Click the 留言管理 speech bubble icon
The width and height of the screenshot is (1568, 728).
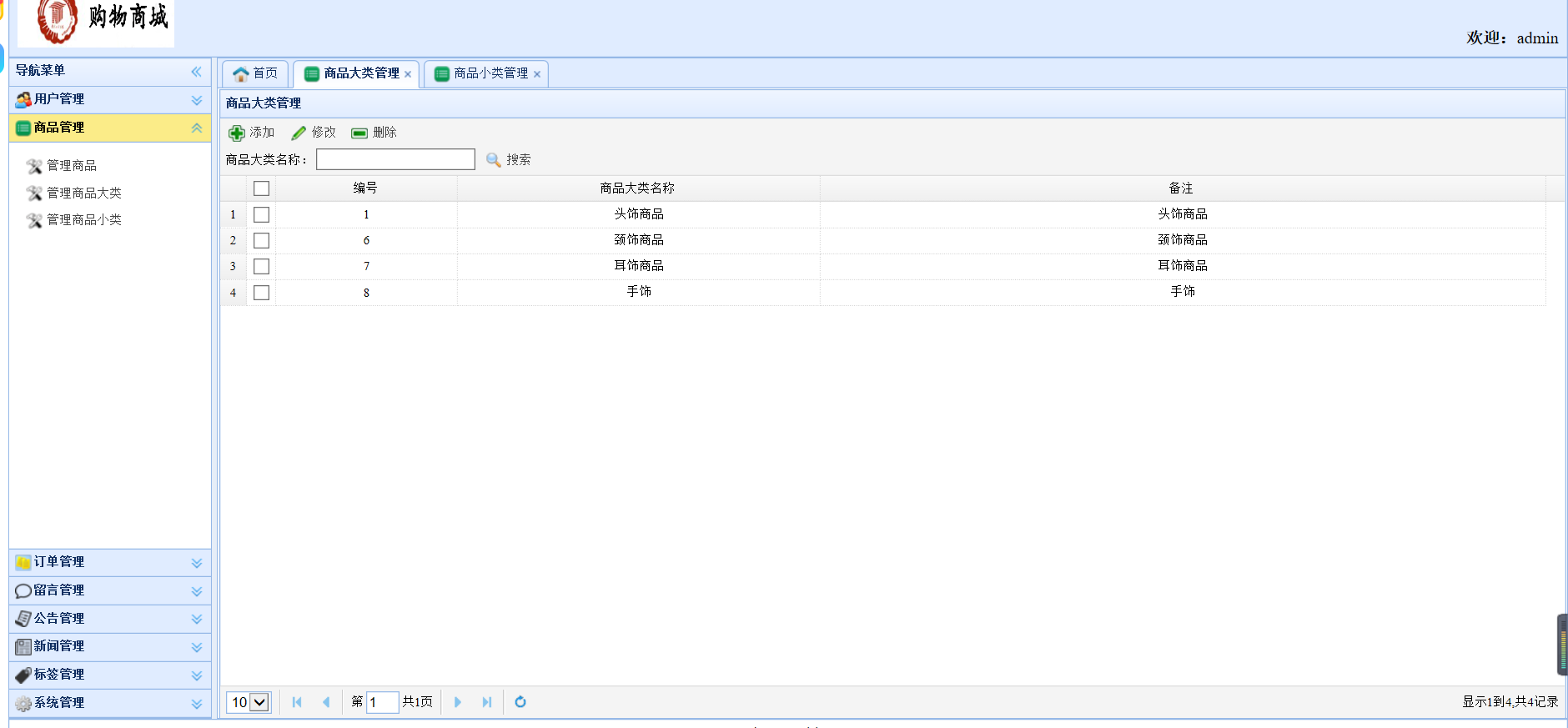[23, 590]
